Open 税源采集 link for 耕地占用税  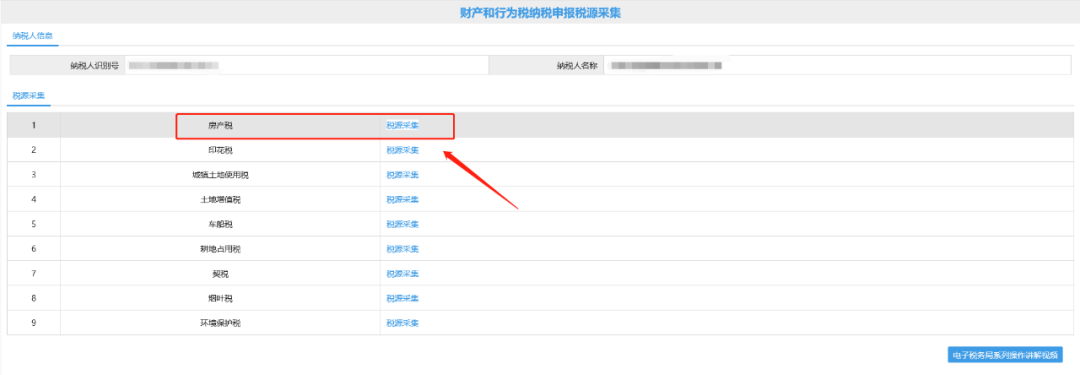point(402,249)
